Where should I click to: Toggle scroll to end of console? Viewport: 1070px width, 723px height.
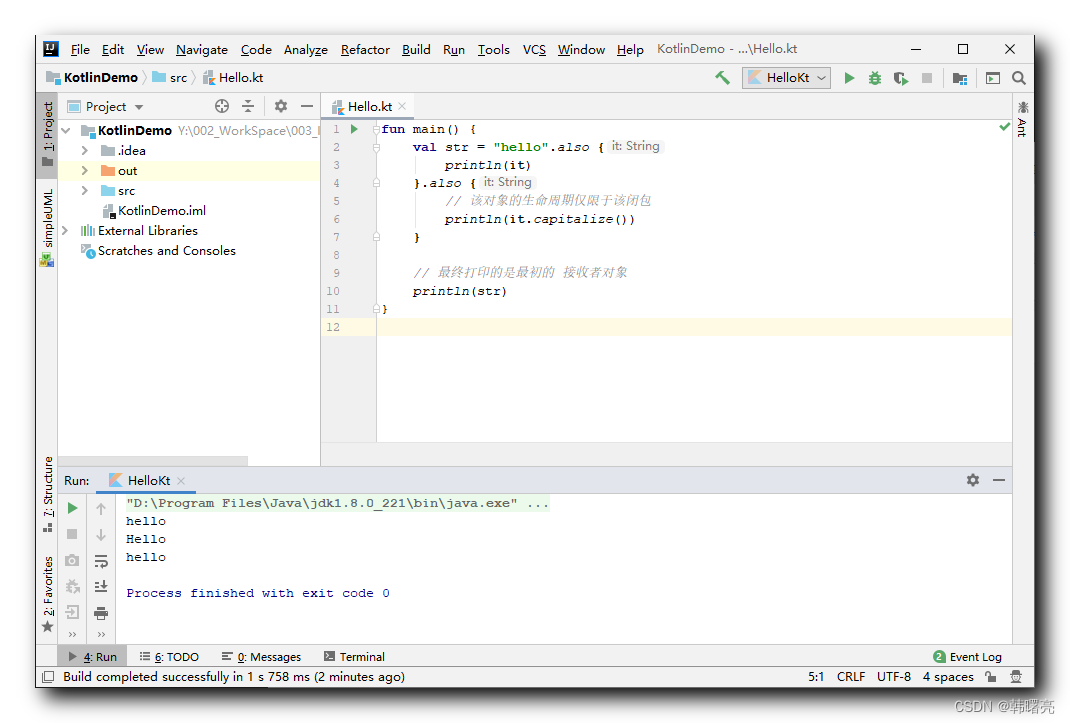[101, 586]
